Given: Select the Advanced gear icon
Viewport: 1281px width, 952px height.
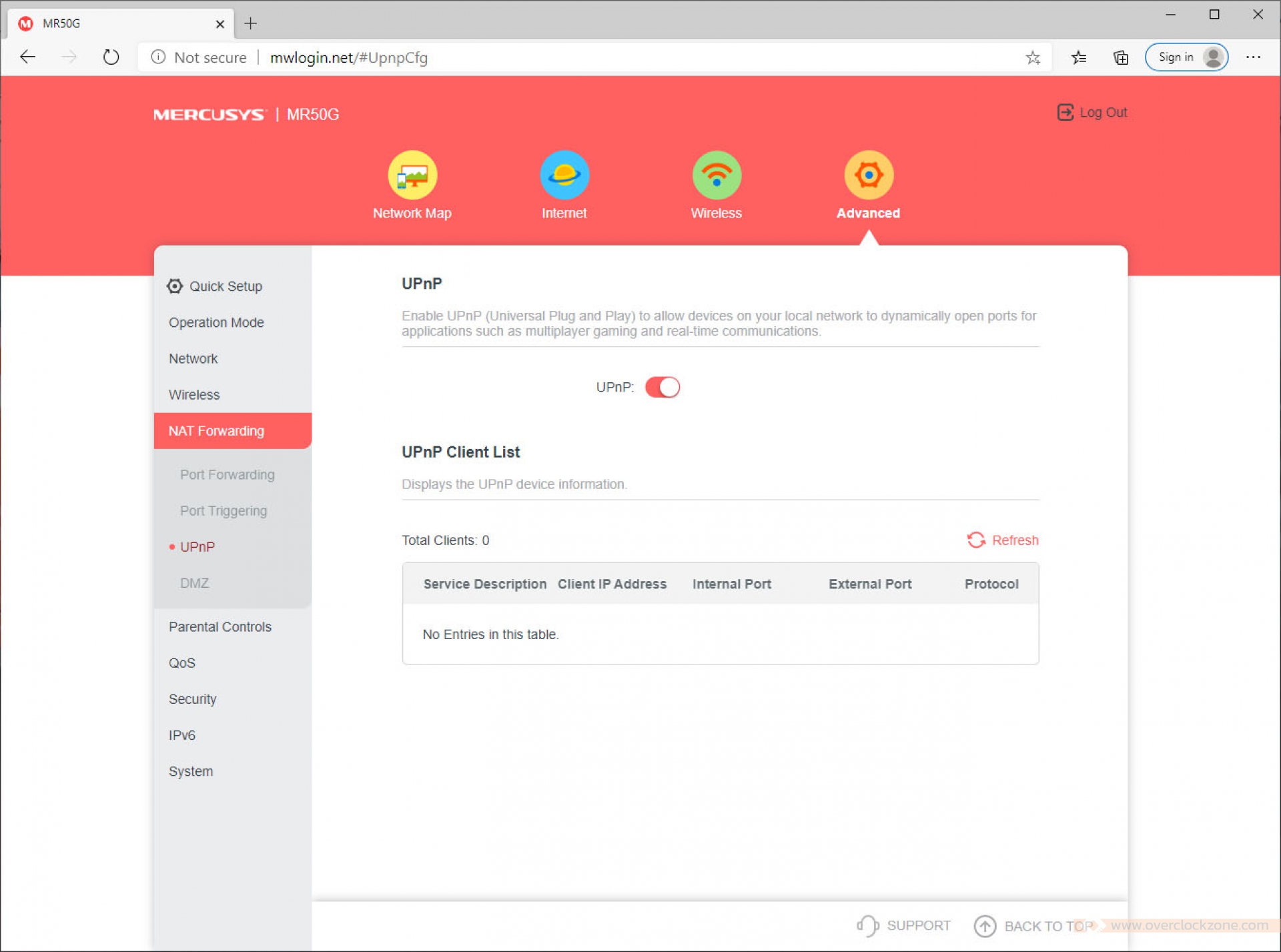Looking at the screenshot, I should (868, 175).
